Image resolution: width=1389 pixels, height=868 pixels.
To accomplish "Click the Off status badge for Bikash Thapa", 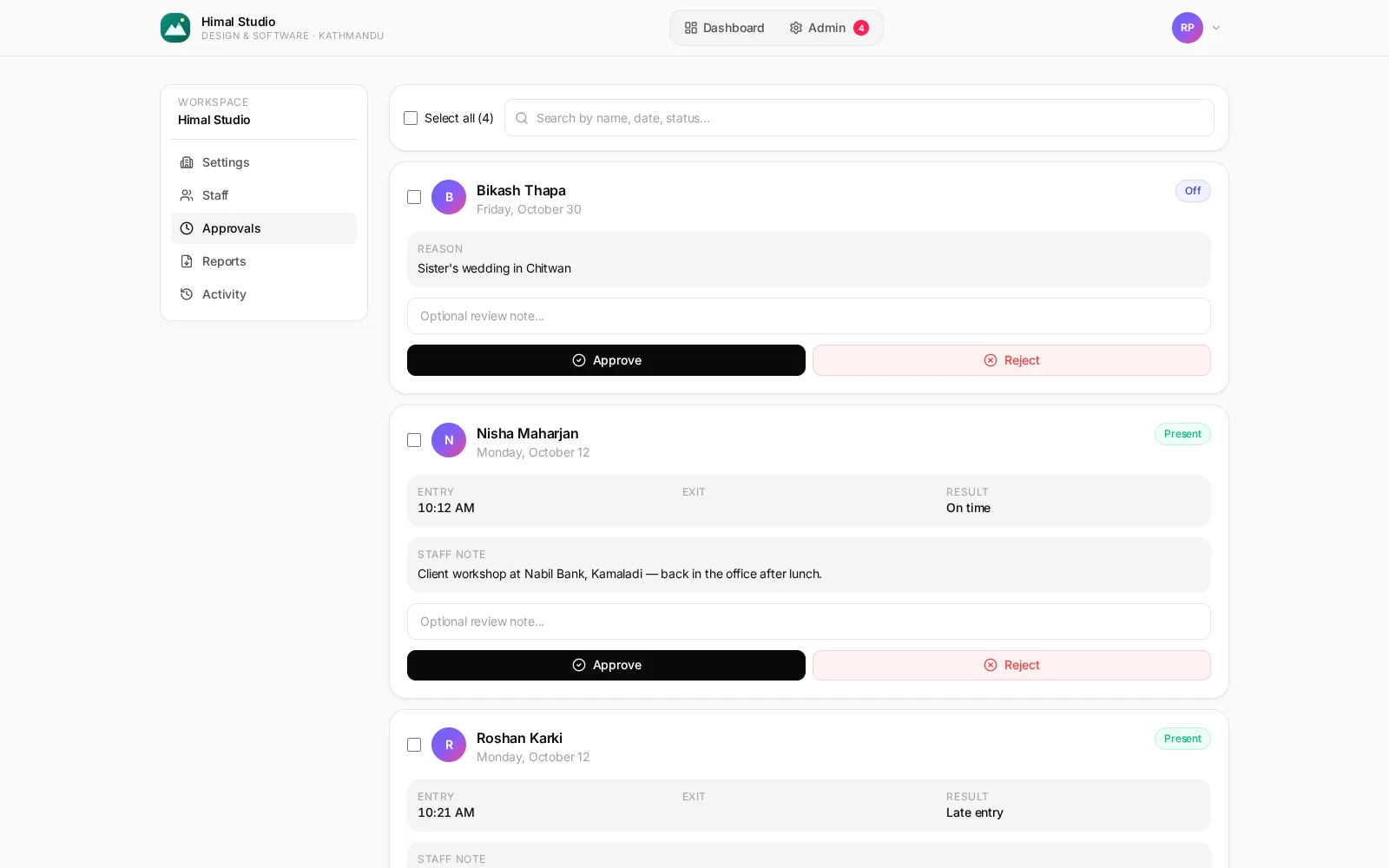I will [1193, 191].
